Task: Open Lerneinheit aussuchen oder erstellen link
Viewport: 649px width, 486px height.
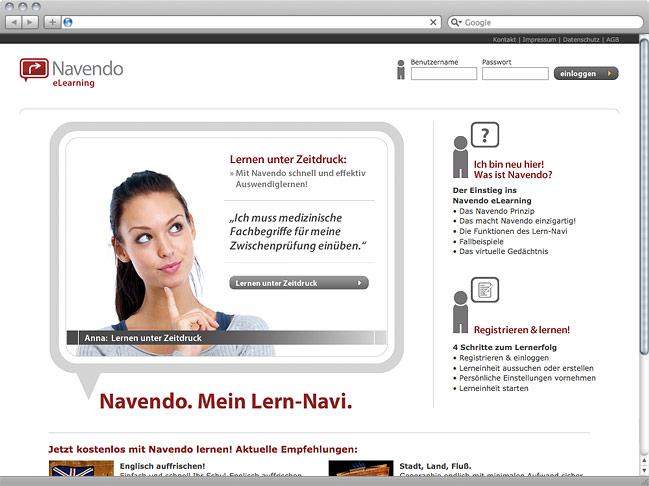Action: point(526,368)
